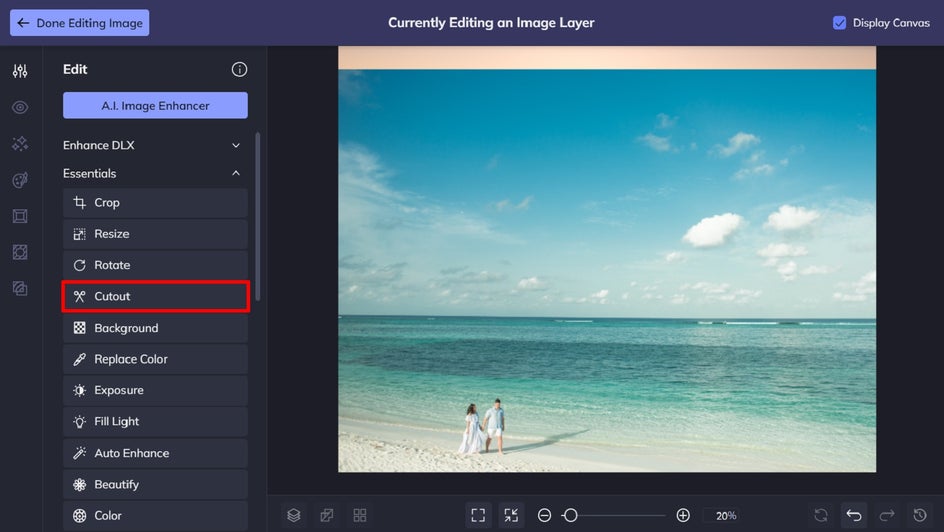Click Done Editing Image

(x=79, y=23)
